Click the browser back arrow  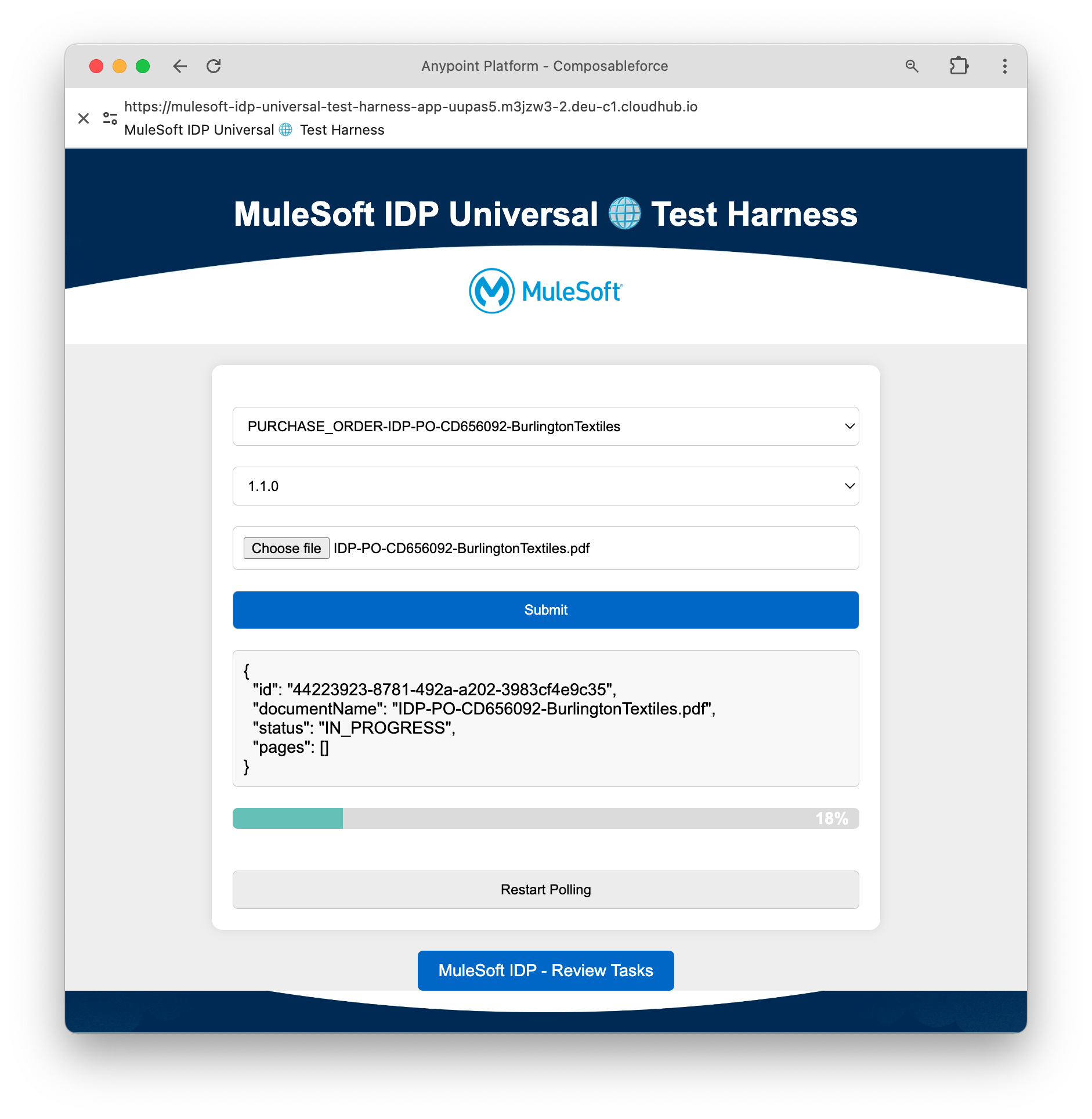click(180, 66)
